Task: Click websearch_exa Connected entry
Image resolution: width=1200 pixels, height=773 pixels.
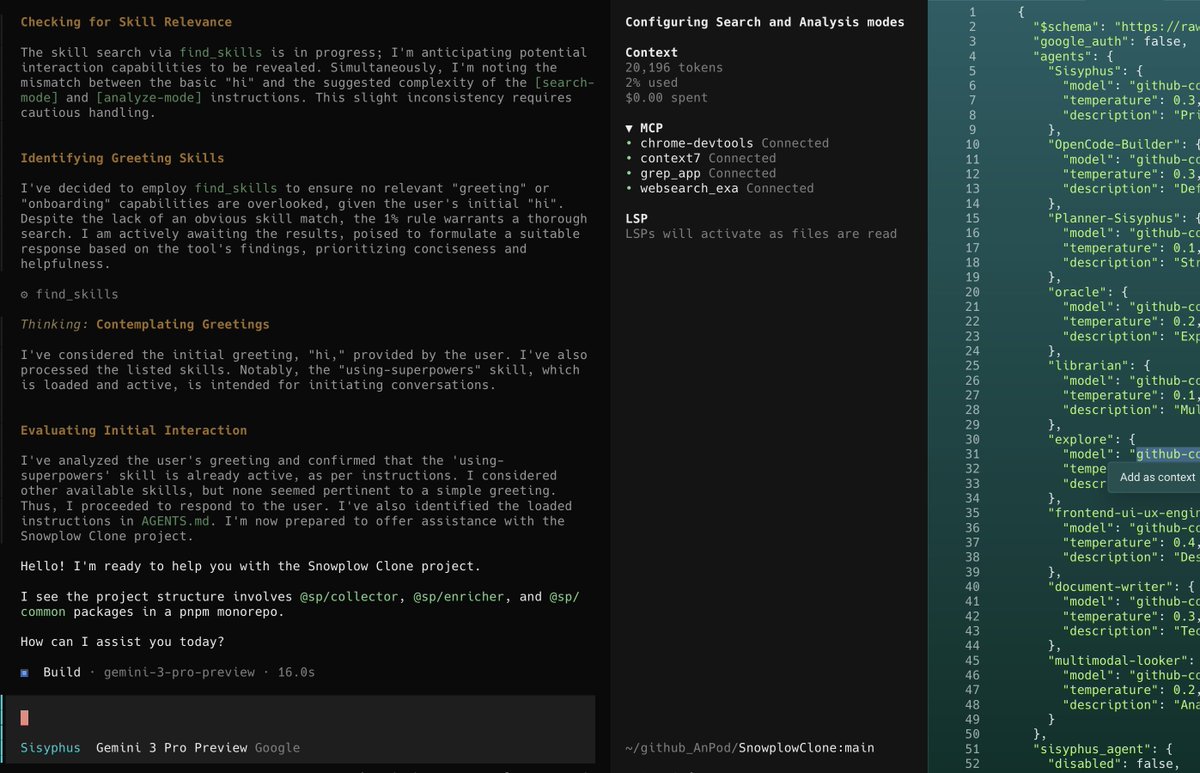Action: click(x=719, y=188)
